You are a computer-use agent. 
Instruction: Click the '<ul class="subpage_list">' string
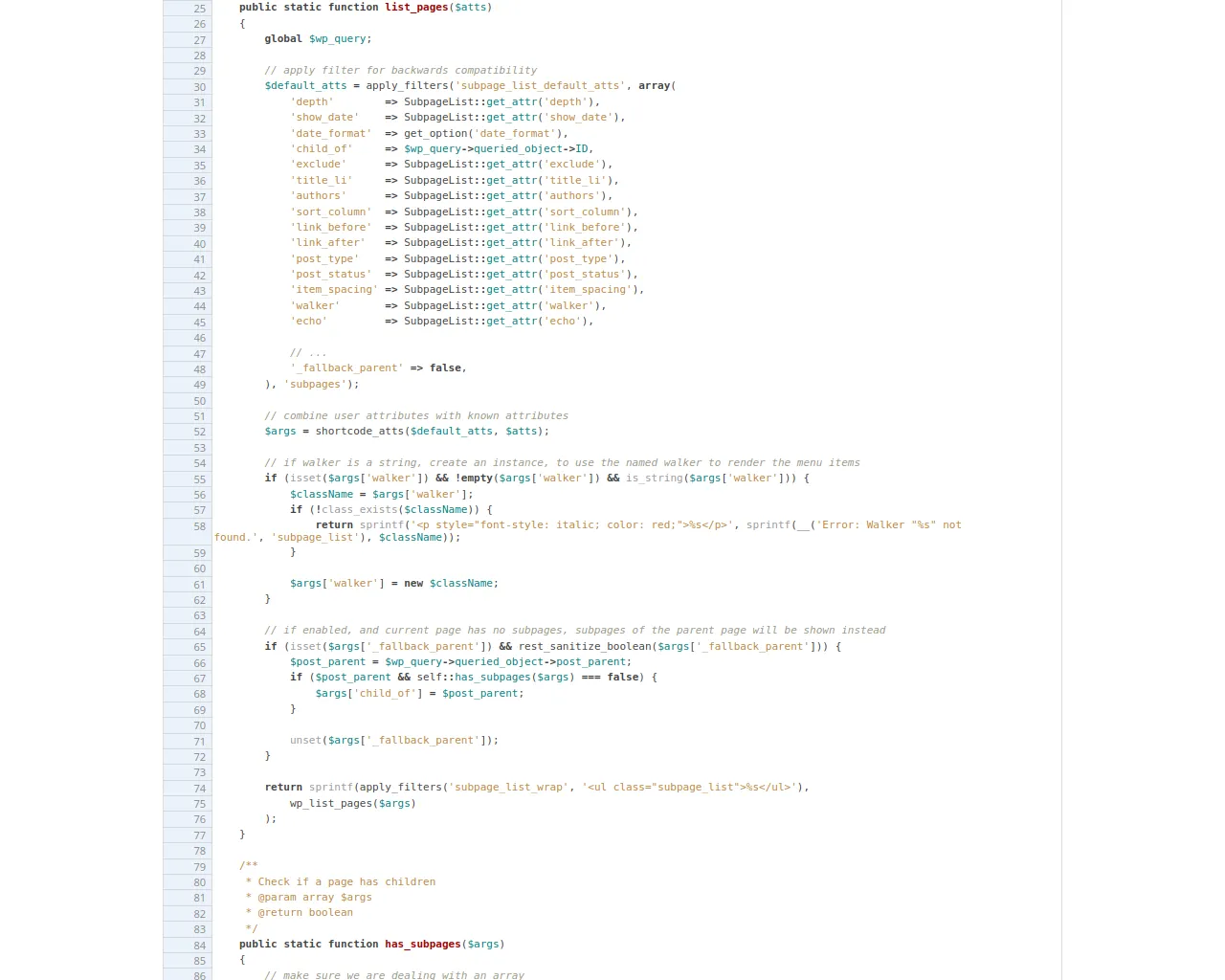(x=689, y=787)
